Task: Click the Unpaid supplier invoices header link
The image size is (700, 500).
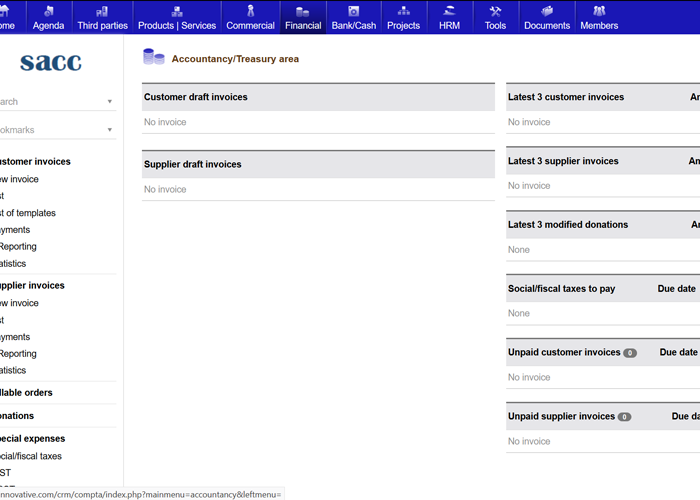Action: [x=561, y=416]
